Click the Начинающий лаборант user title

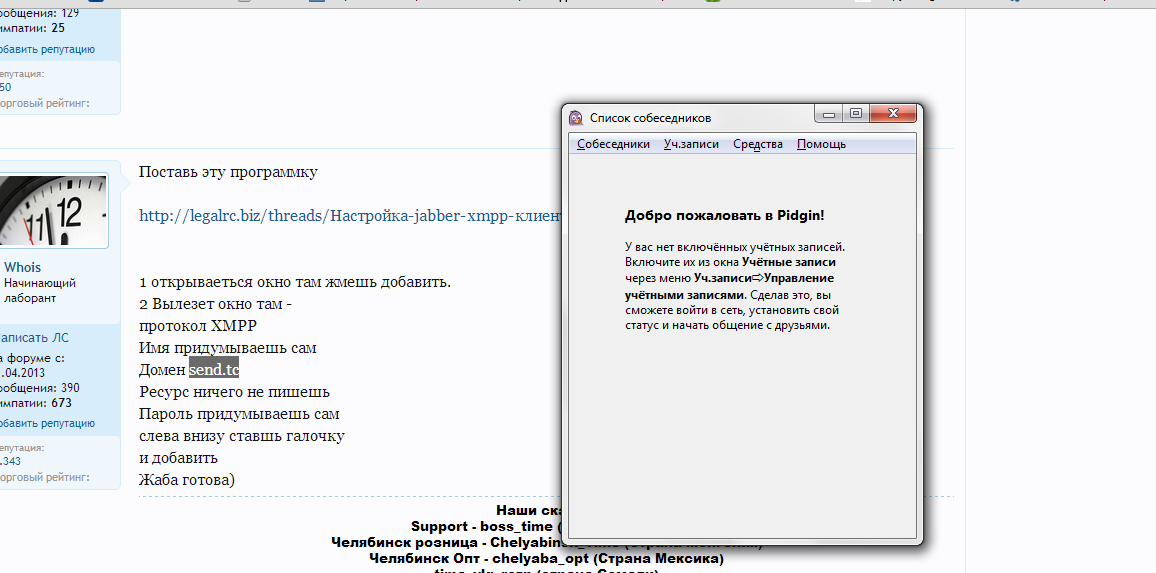(40, 291)
